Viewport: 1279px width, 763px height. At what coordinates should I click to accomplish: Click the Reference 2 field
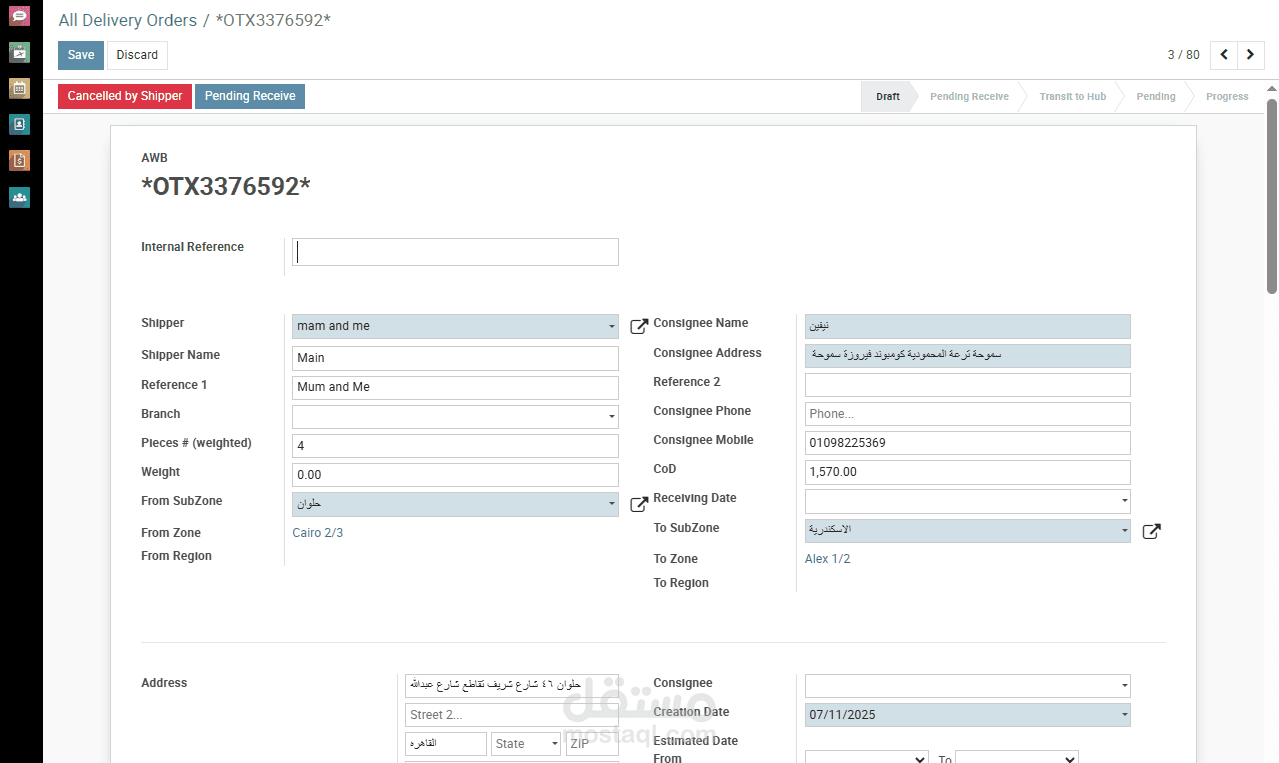(x=968, y=385)
